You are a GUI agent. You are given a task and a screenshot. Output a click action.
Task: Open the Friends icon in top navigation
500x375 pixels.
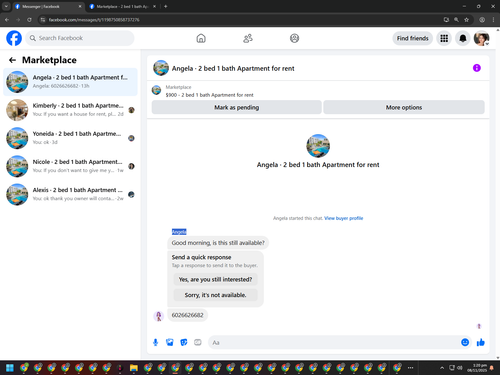248,38
